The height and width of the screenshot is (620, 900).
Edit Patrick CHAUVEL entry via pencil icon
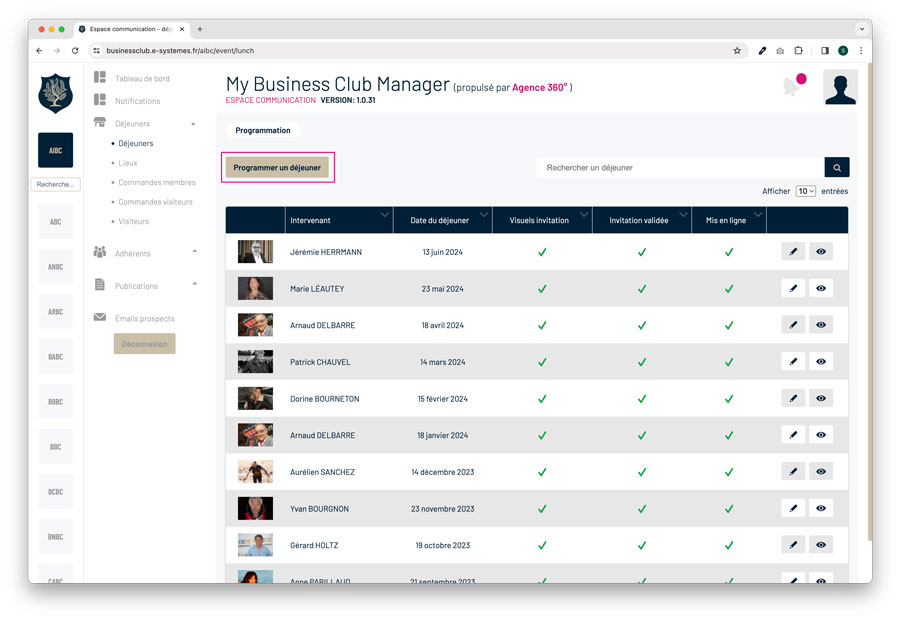793,362
